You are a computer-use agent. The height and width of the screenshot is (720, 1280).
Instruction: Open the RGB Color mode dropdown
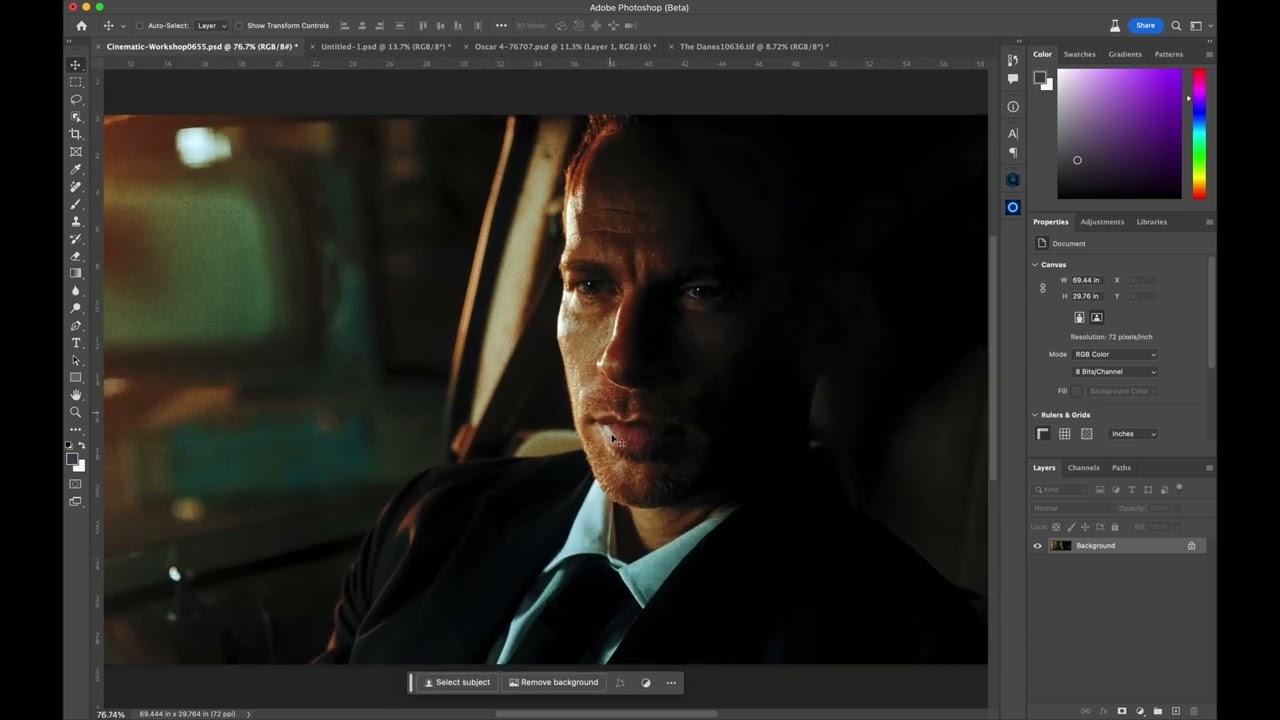click(x=1115, y=354)
